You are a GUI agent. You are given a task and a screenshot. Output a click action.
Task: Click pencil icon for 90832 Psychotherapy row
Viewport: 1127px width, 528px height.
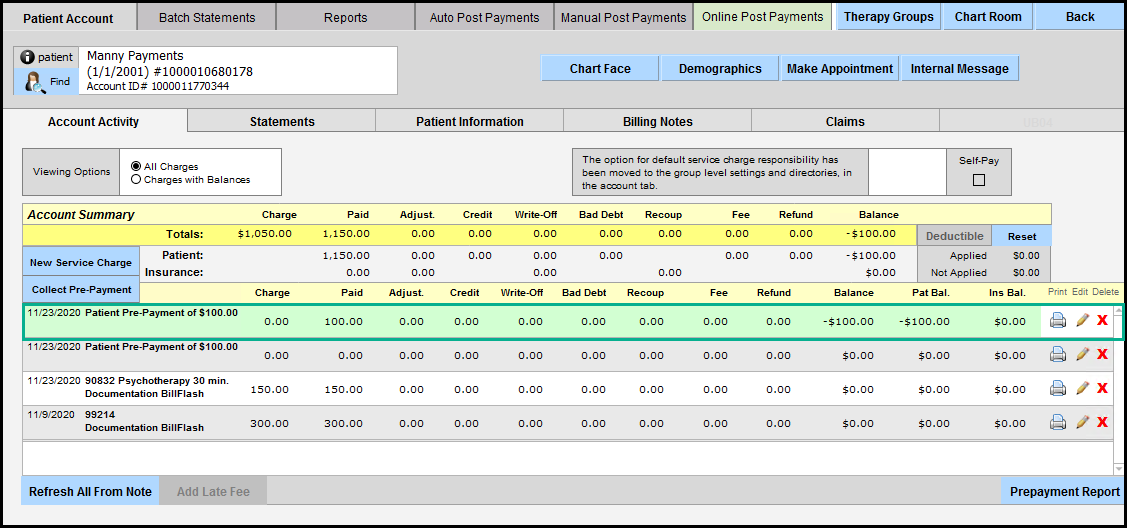point(1081,389)
